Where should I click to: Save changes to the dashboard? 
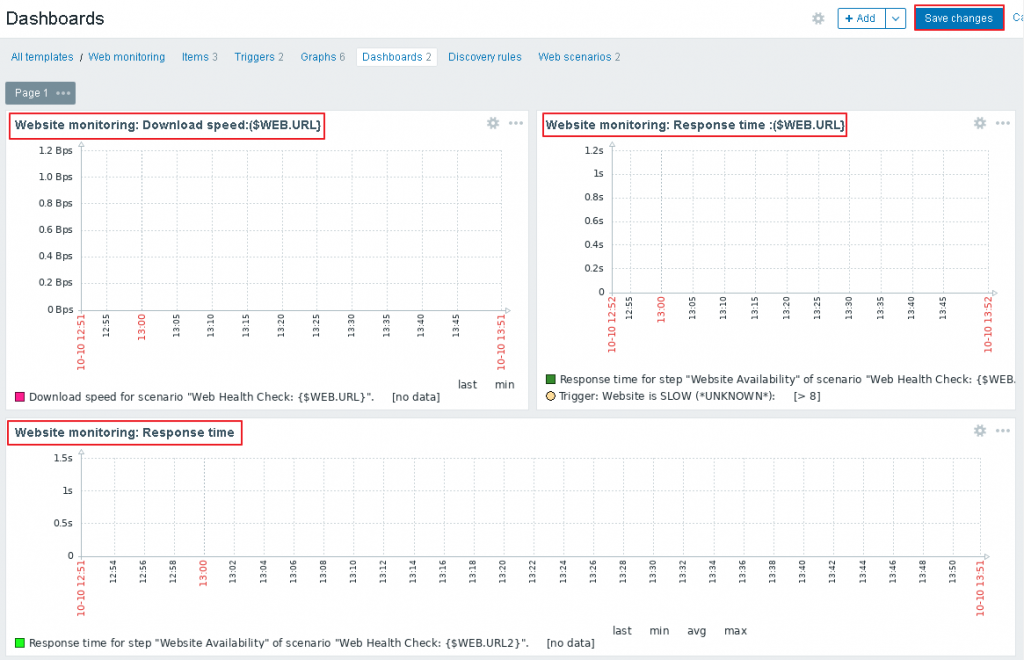(x=958, y=18)
